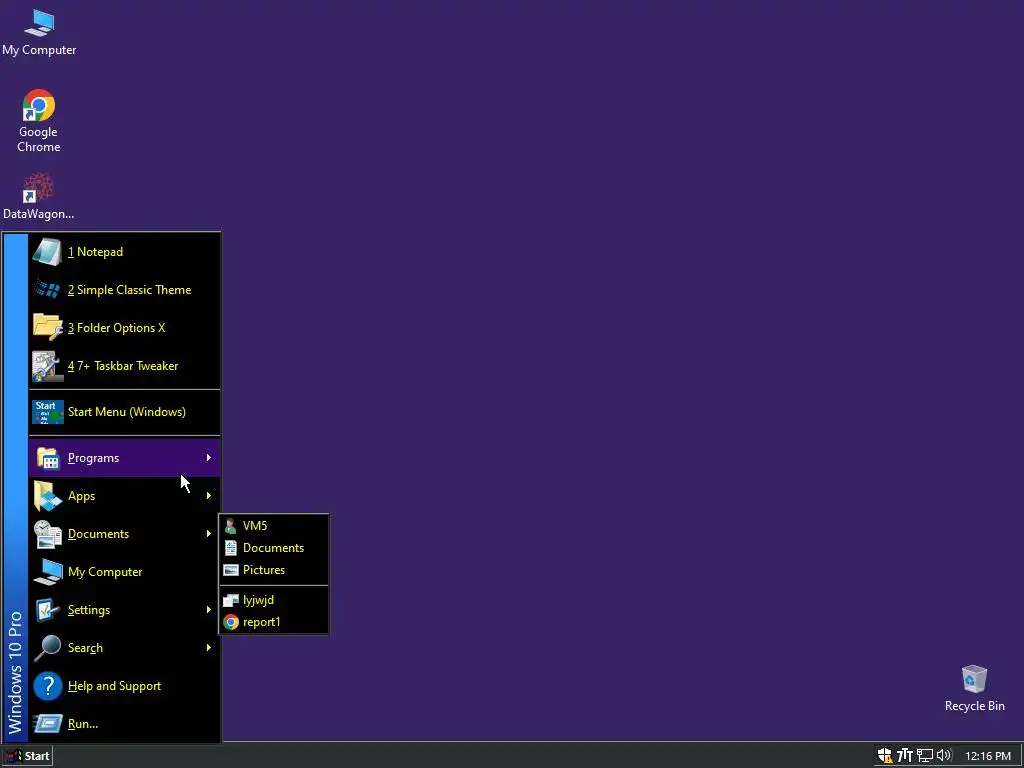Screen dimensions: 1024x768
Task: Open the volume speaker tray icon
Action: pyautogui.click(x=944, y=756)
